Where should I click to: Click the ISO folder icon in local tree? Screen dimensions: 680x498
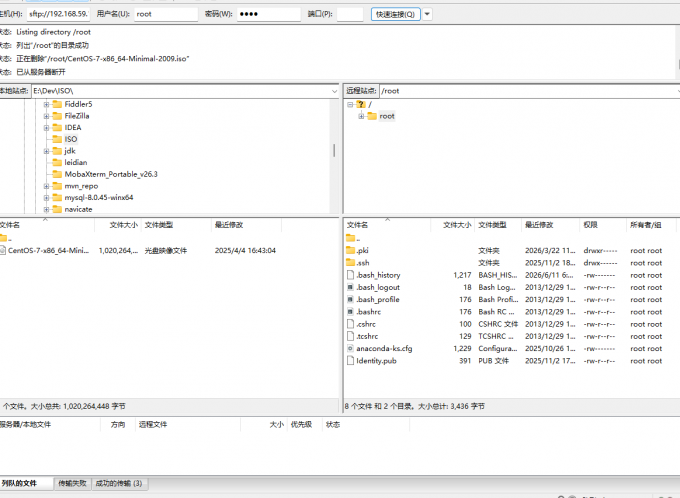(x=57, y=139)
